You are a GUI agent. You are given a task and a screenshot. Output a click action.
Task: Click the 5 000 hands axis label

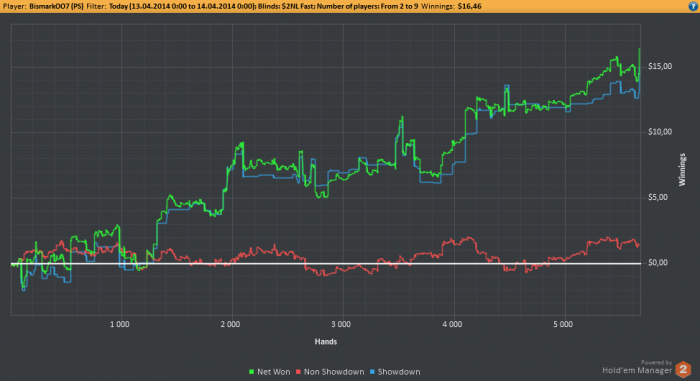(x=563, y=324)
